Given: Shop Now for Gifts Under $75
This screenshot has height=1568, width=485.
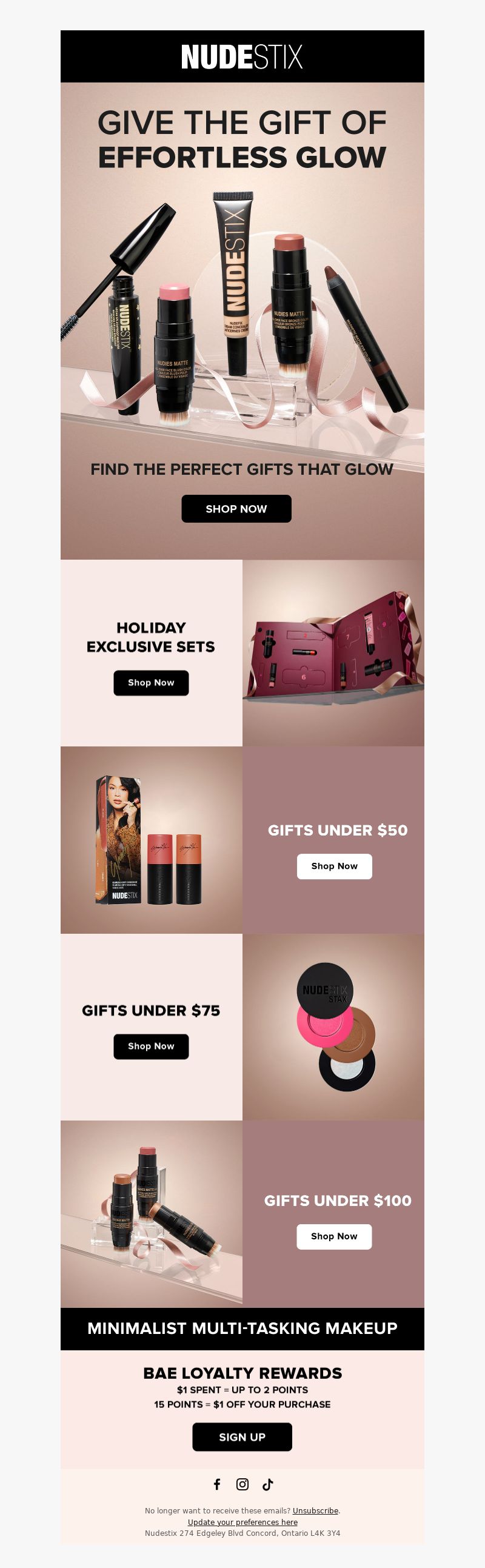Looking at the screenshot, I should [x=151, y=1047].
